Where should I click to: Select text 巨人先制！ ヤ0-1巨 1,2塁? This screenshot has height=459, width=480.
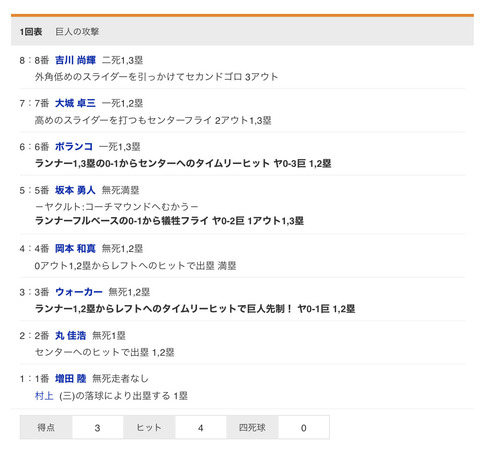coord(301,309)
